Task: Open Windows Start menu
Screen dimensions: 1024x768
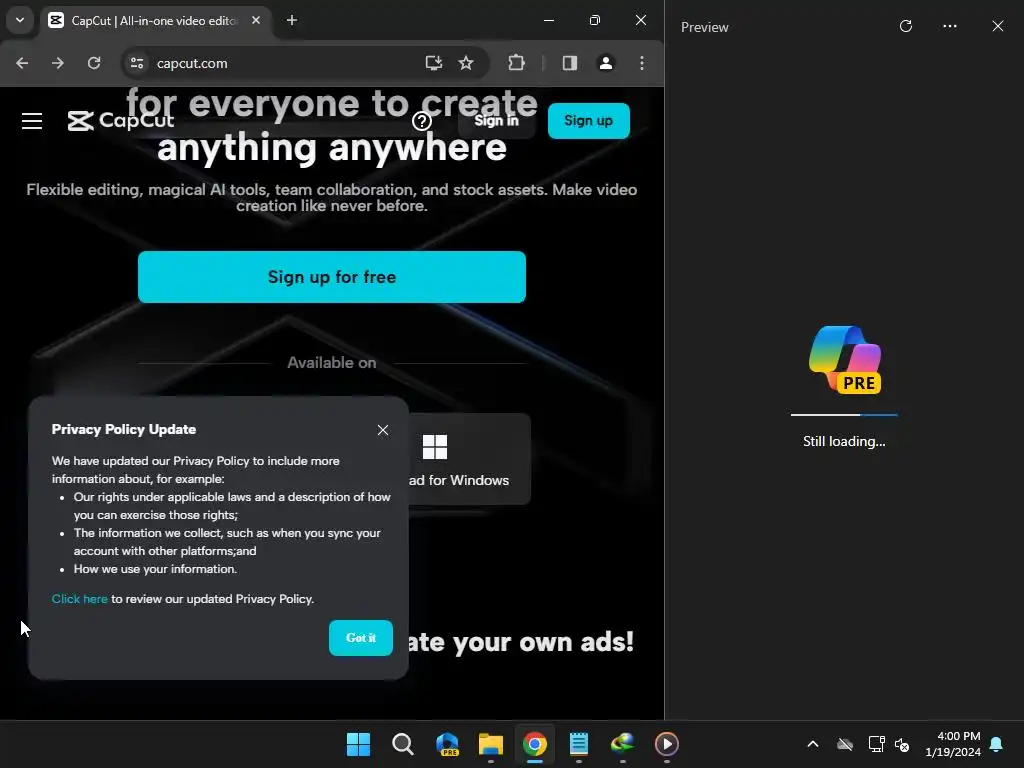Action: pyautogui.click(x=359, y=744)
